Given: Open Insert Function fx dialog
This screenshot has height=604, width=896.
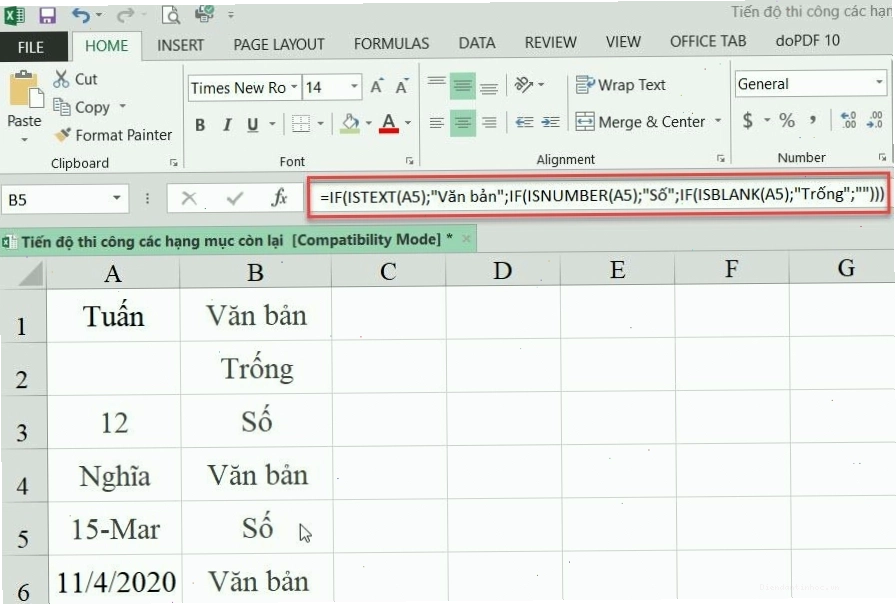Looking at the screenshot, I should click(279, 198).
